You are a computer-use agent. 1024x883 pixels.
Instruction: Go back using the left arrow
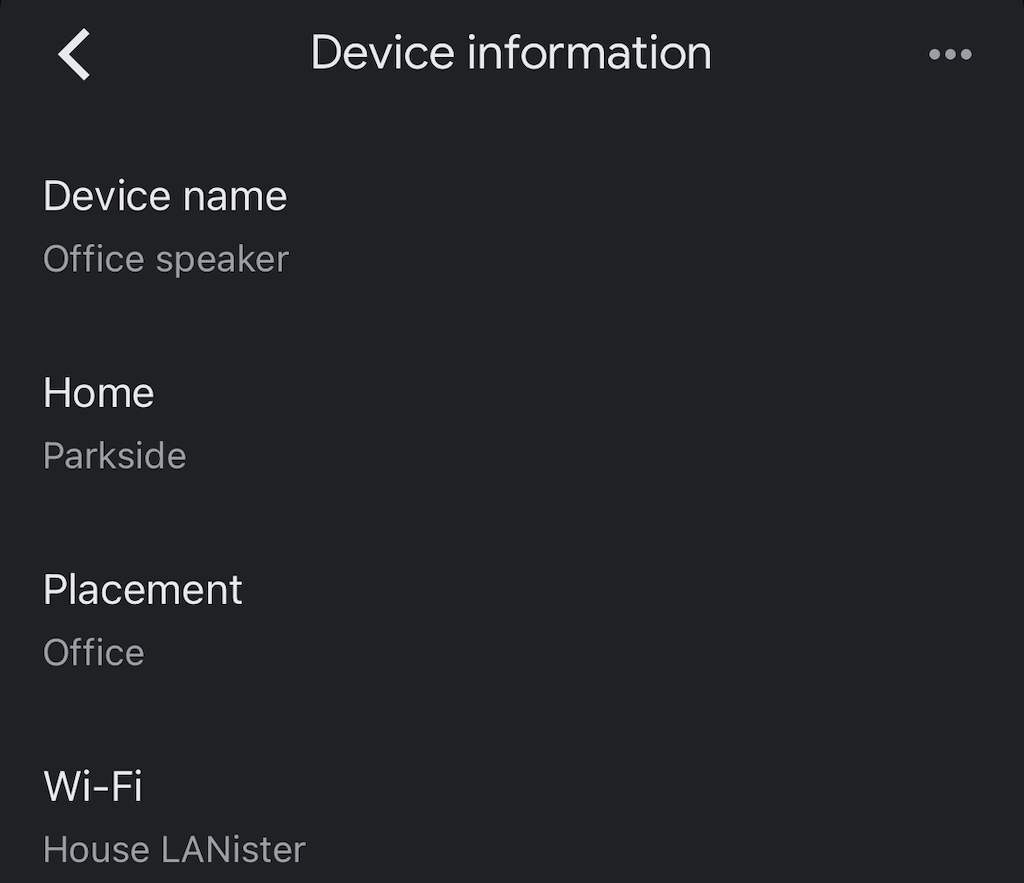(x=75, y=54)
